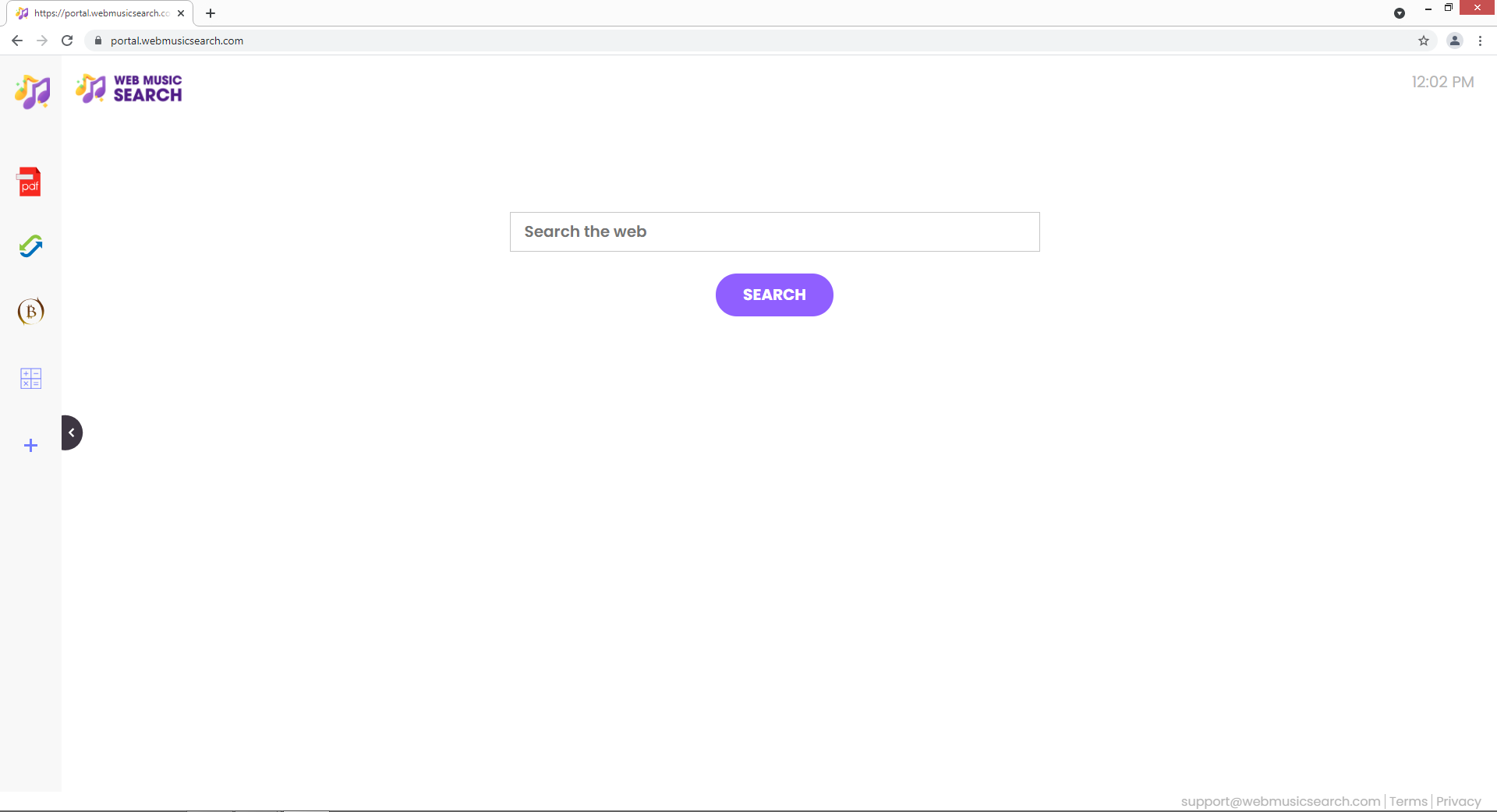Viewport: 1497px width, 812px height.
Task: Add a new sidebar shortcut with plus
Action: click(30, 446)
